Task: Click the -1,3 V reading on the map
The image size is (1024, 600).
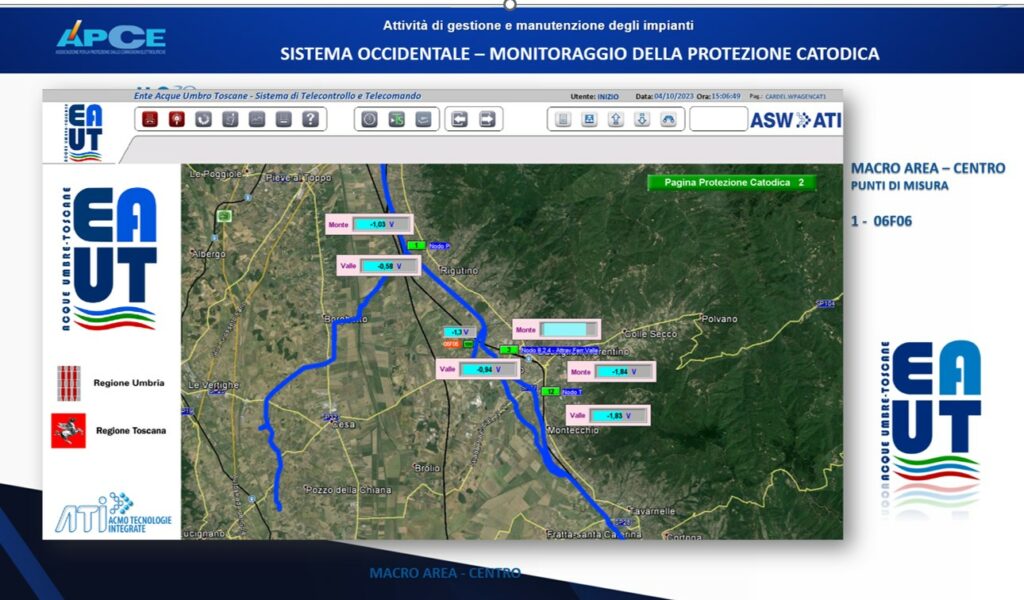Action: tap(460, 332)
